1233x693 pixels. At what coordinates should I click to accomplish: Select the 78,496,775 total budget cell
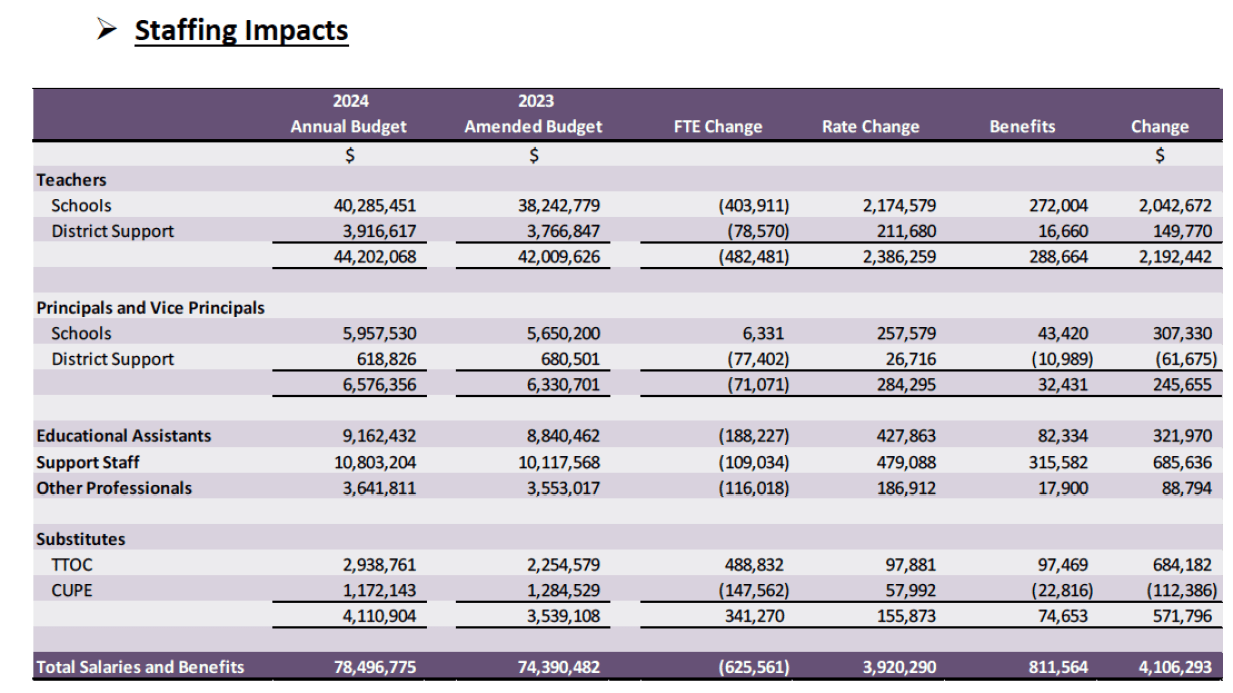click(374, 667)
